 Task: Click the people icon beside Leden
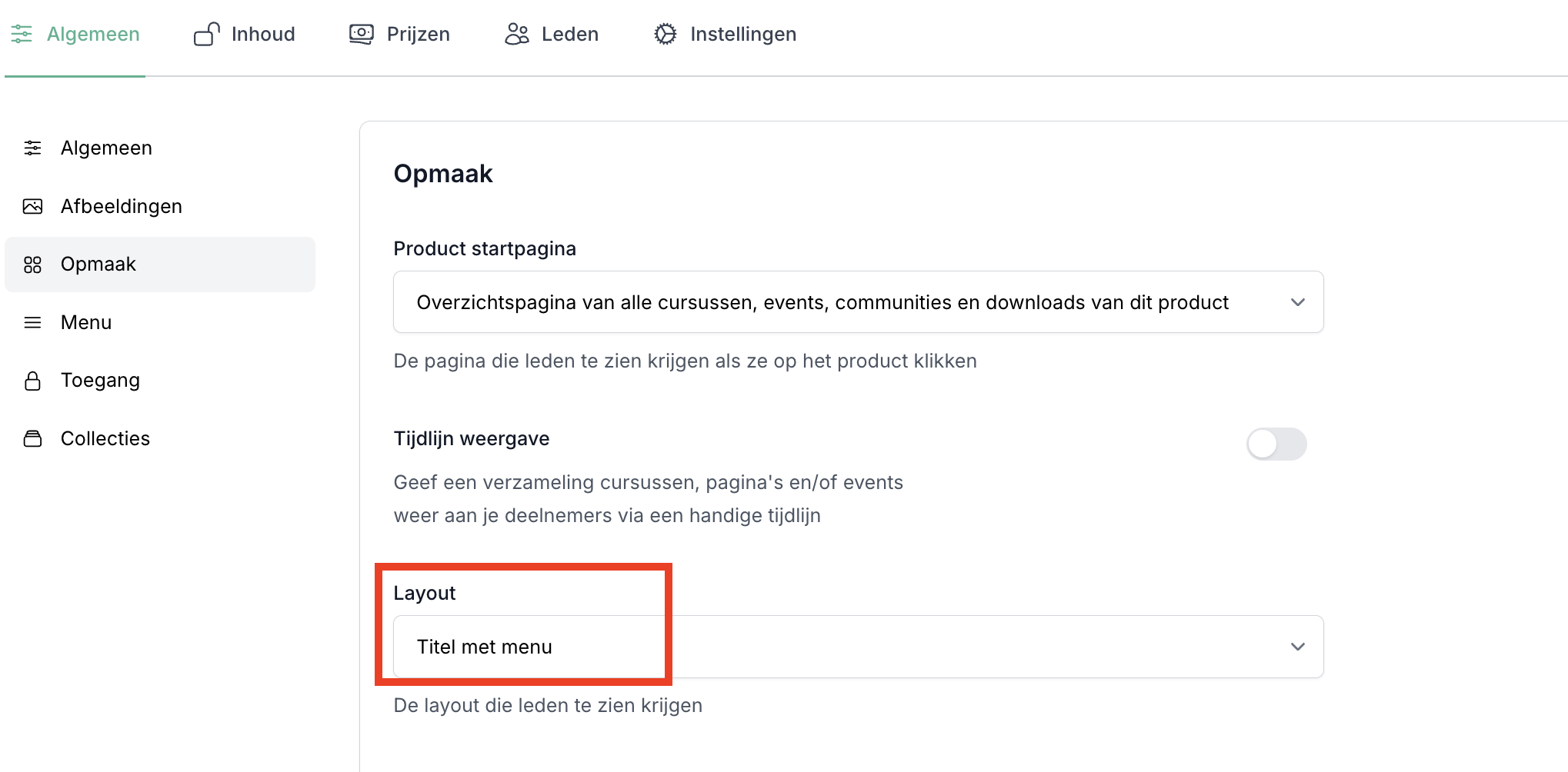coord(516,34)
